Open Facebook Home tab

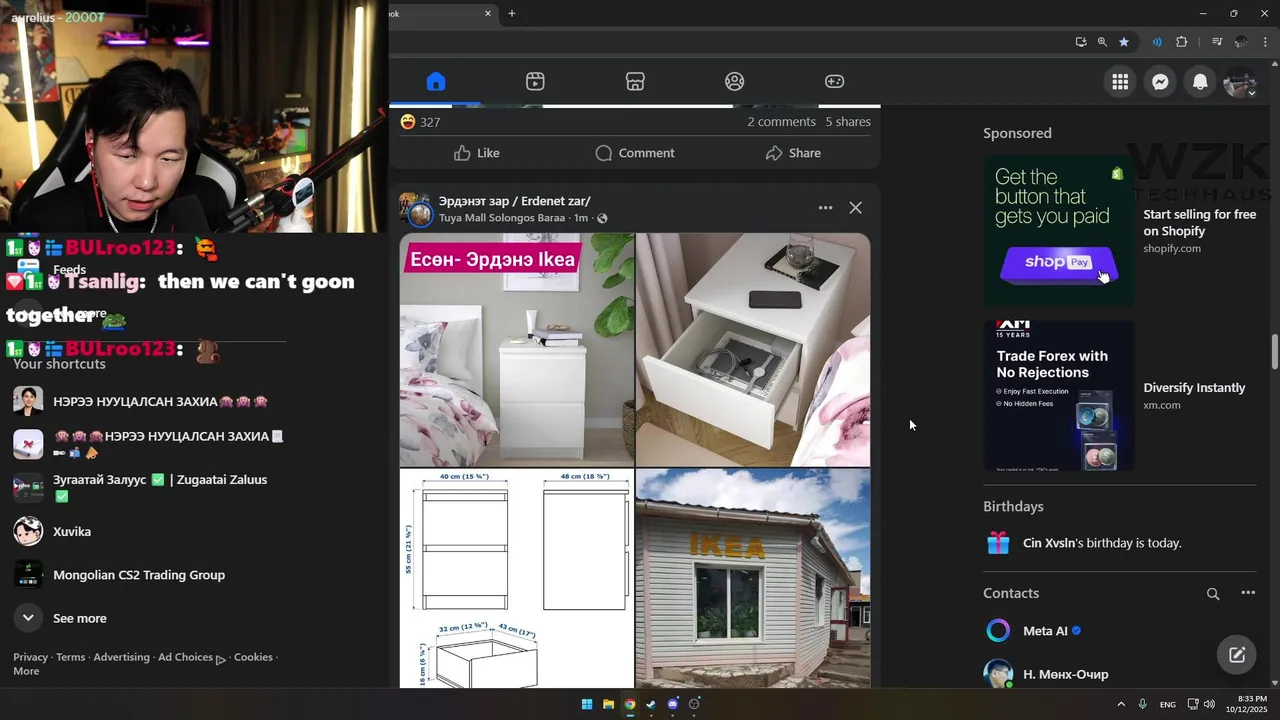[x=435, y=82]
